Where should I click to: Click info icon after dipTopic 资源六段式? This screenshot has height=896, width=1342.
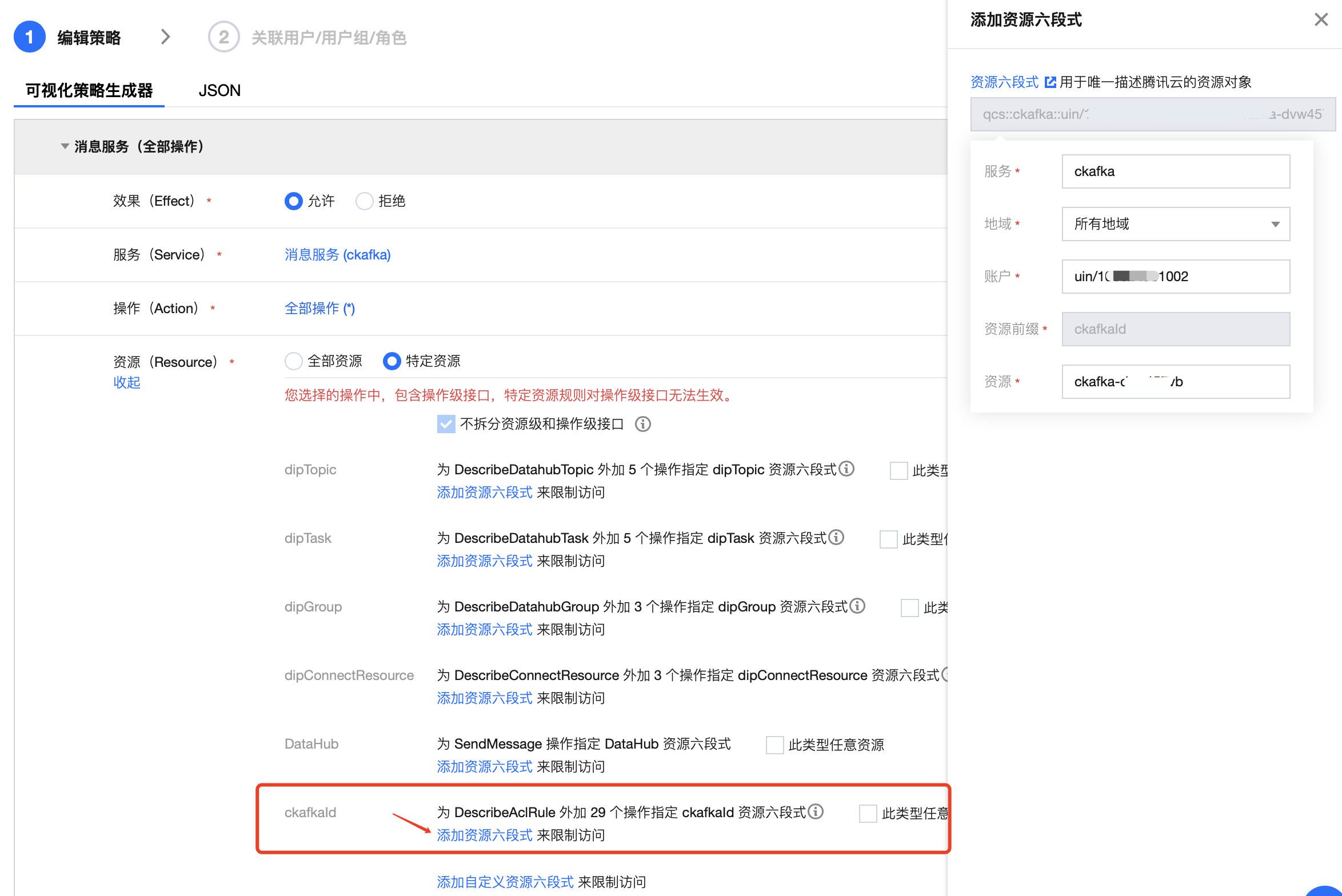click(846, 469)
